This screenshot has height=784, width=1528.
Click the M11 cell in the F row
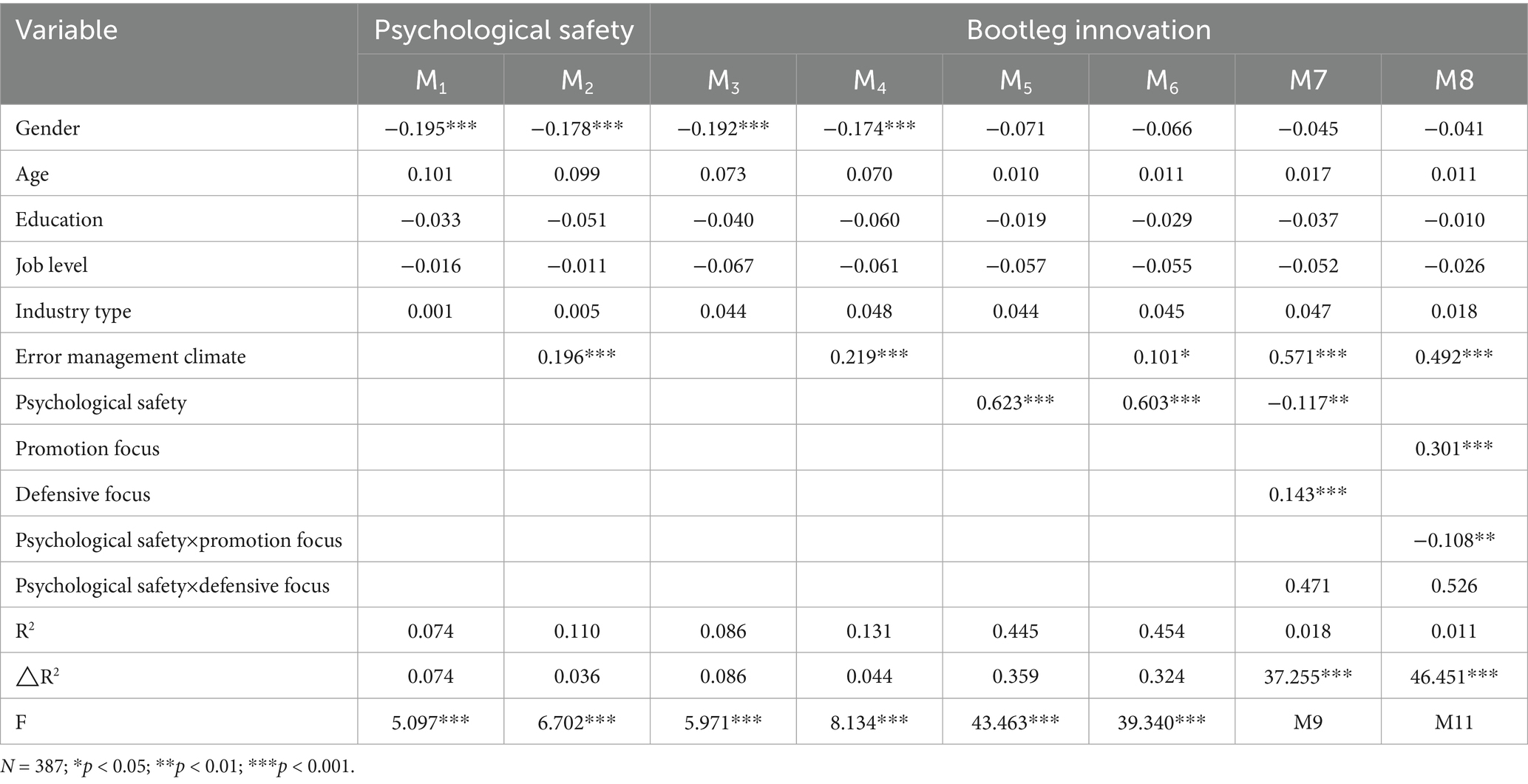coord(1453,721)
